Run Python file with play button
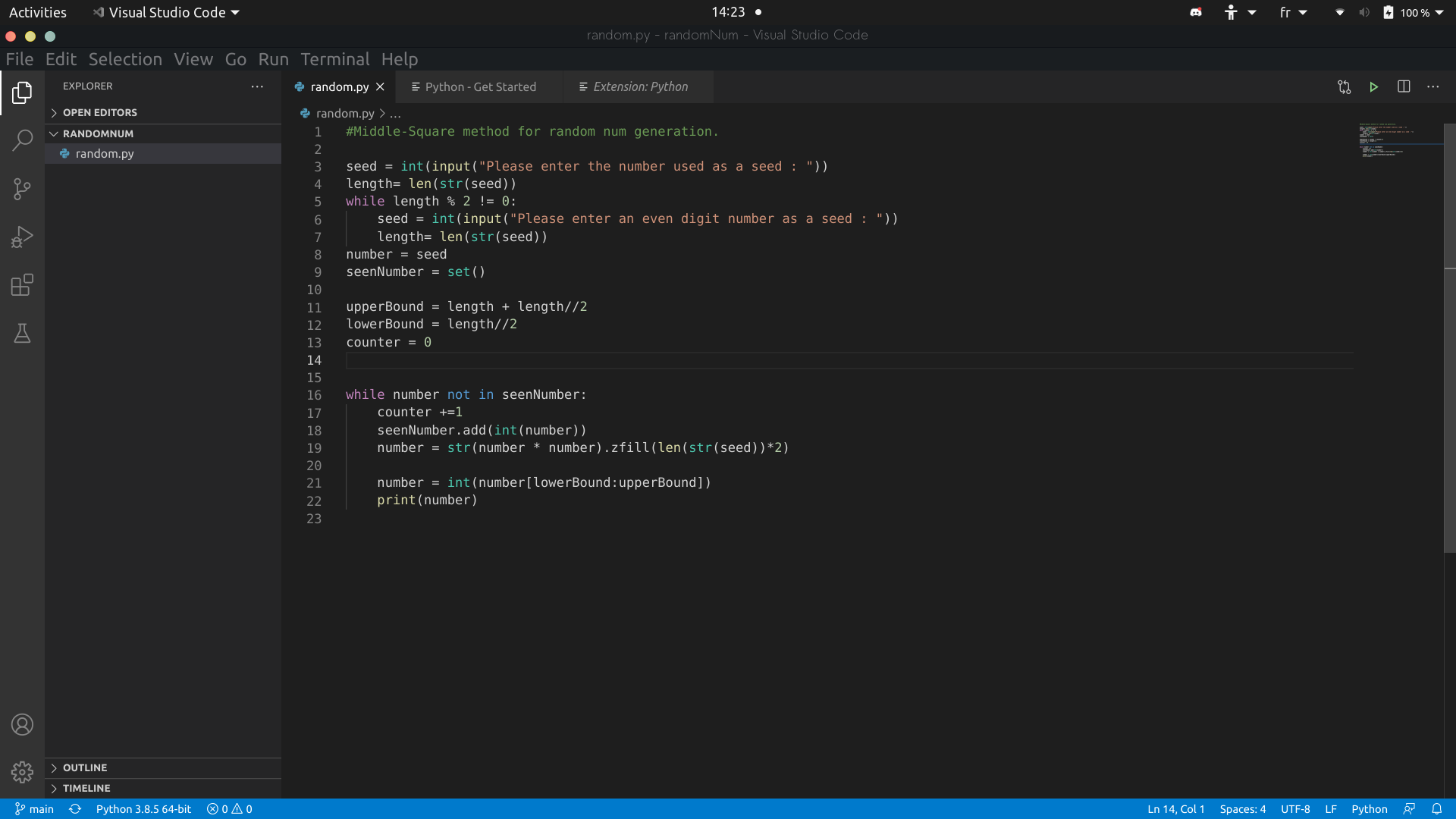Viewport: 1456px width, 819px height. [1373, 87]
